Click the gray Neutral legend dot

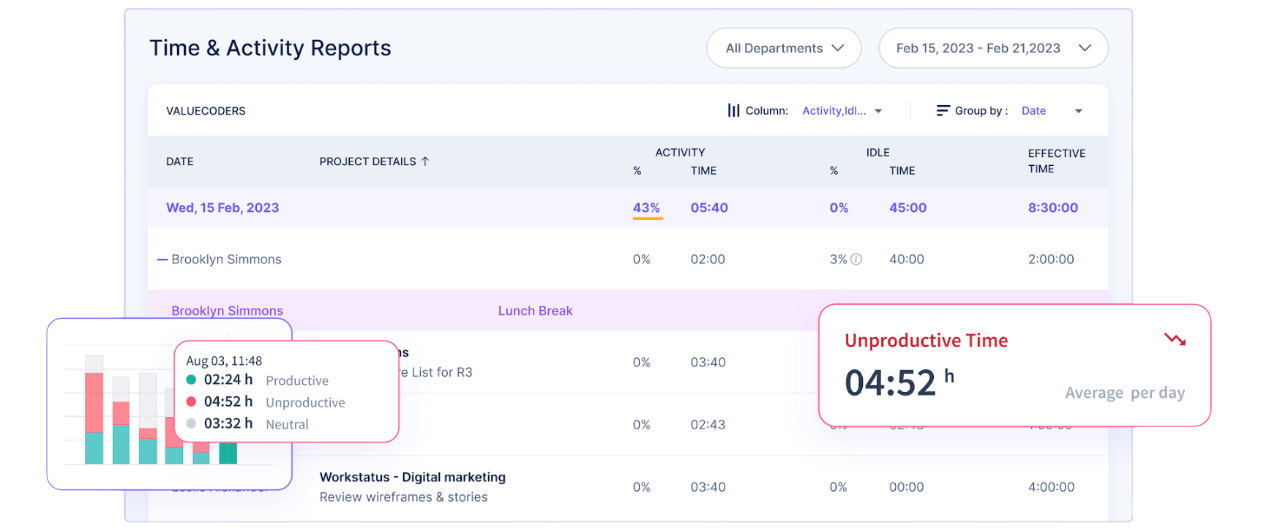coord(191,424)
